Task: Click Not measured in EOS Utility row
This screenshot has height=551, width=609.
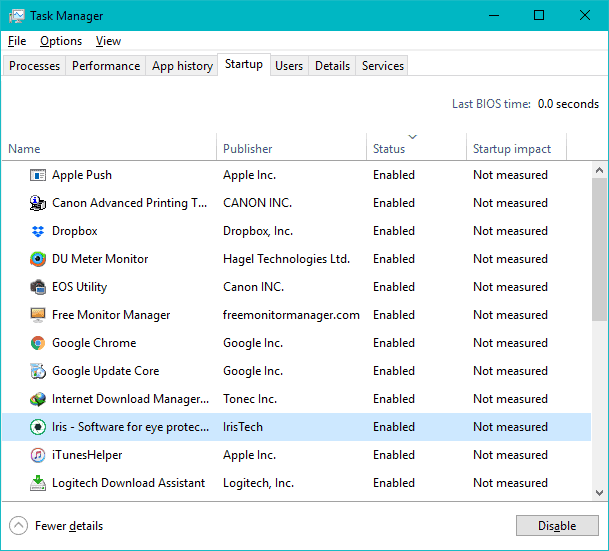Action: tap(510, 287)
